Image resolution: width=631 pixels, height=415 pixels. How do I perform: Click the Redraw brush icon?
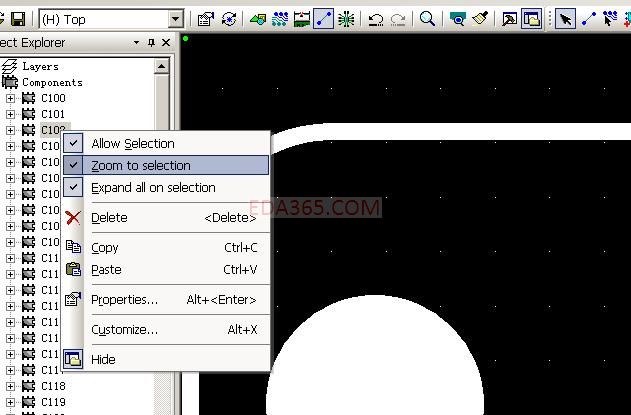pos(480,19)
